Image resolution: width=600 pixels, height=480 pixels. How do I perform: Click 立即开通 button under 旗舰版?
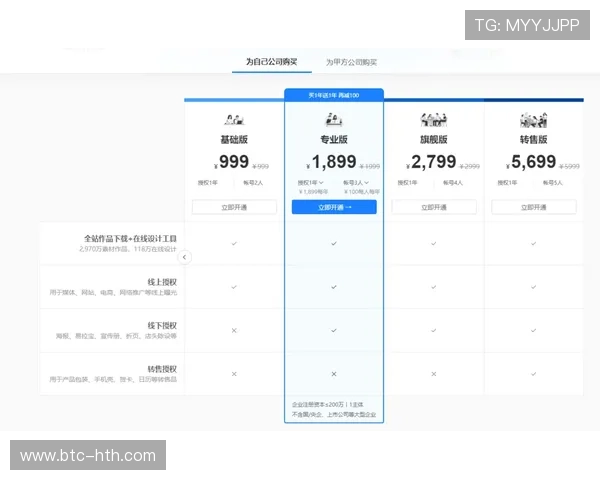(433, 207)
